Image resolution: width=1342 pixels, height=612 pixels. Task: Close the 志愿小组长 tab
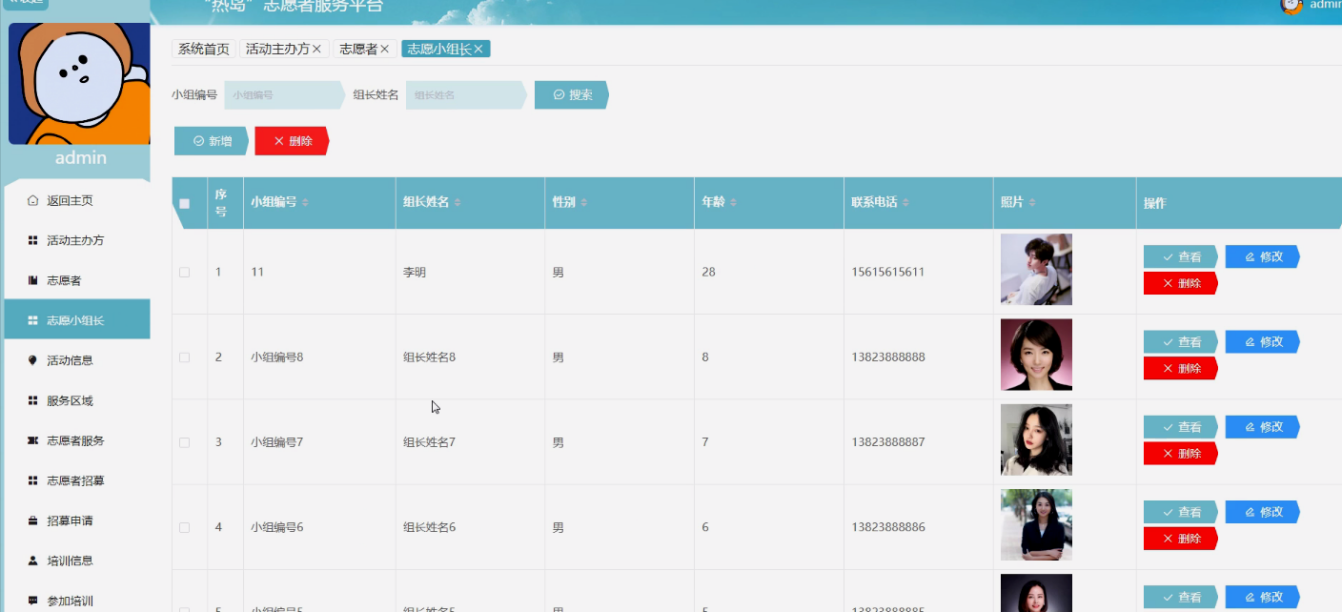click(x=479, y=48)
